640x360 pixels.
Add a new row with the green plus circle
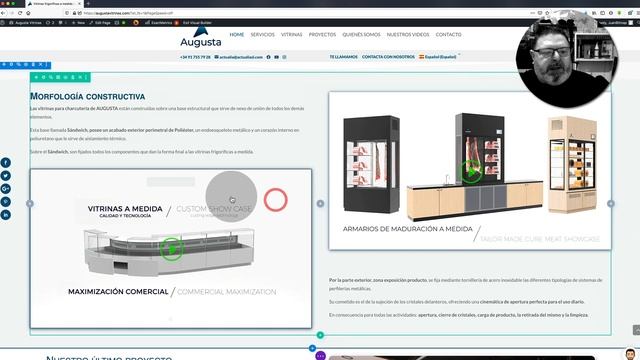[x=320, y=335]
